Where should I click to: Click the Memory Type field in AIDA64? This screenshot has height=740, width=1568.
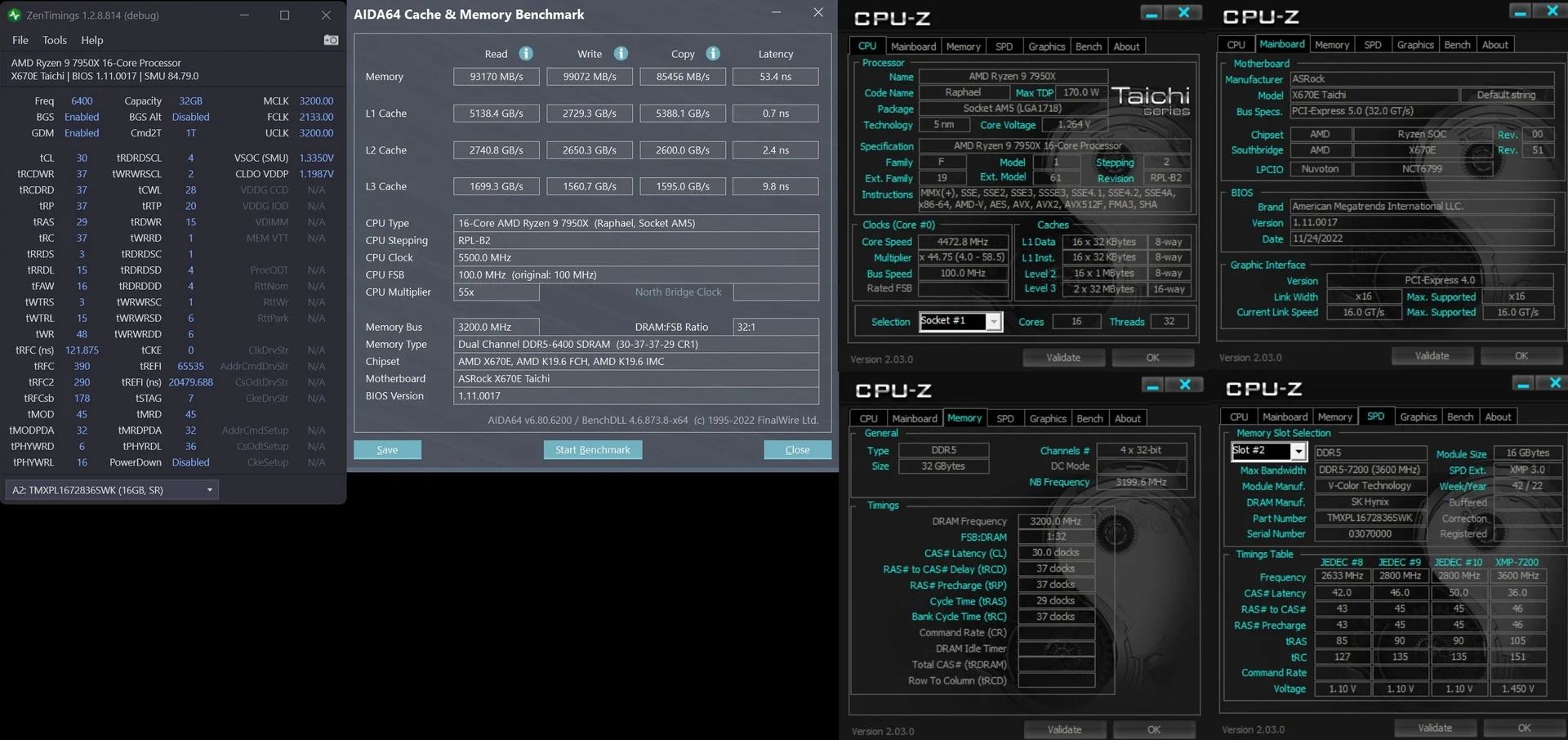coord(636,344)
